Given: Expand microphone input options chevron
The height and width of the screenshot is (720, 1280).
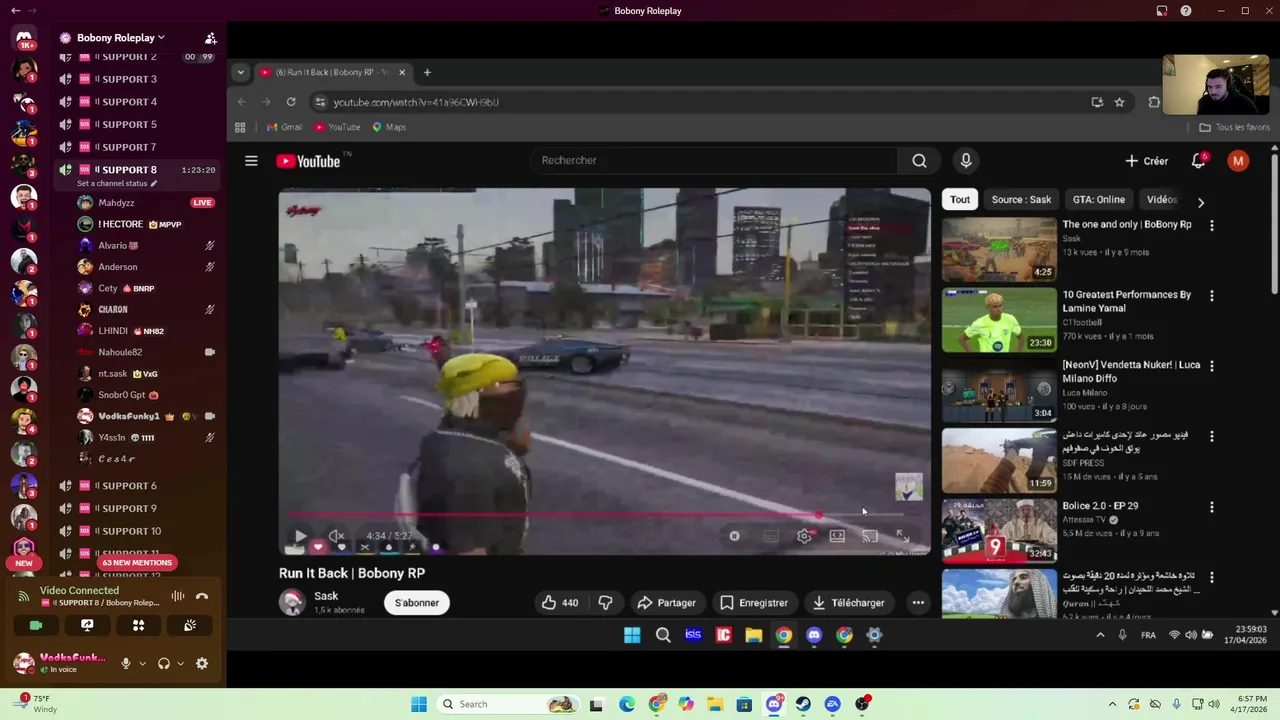Looking at the screenshot, I should coord(142,663).
